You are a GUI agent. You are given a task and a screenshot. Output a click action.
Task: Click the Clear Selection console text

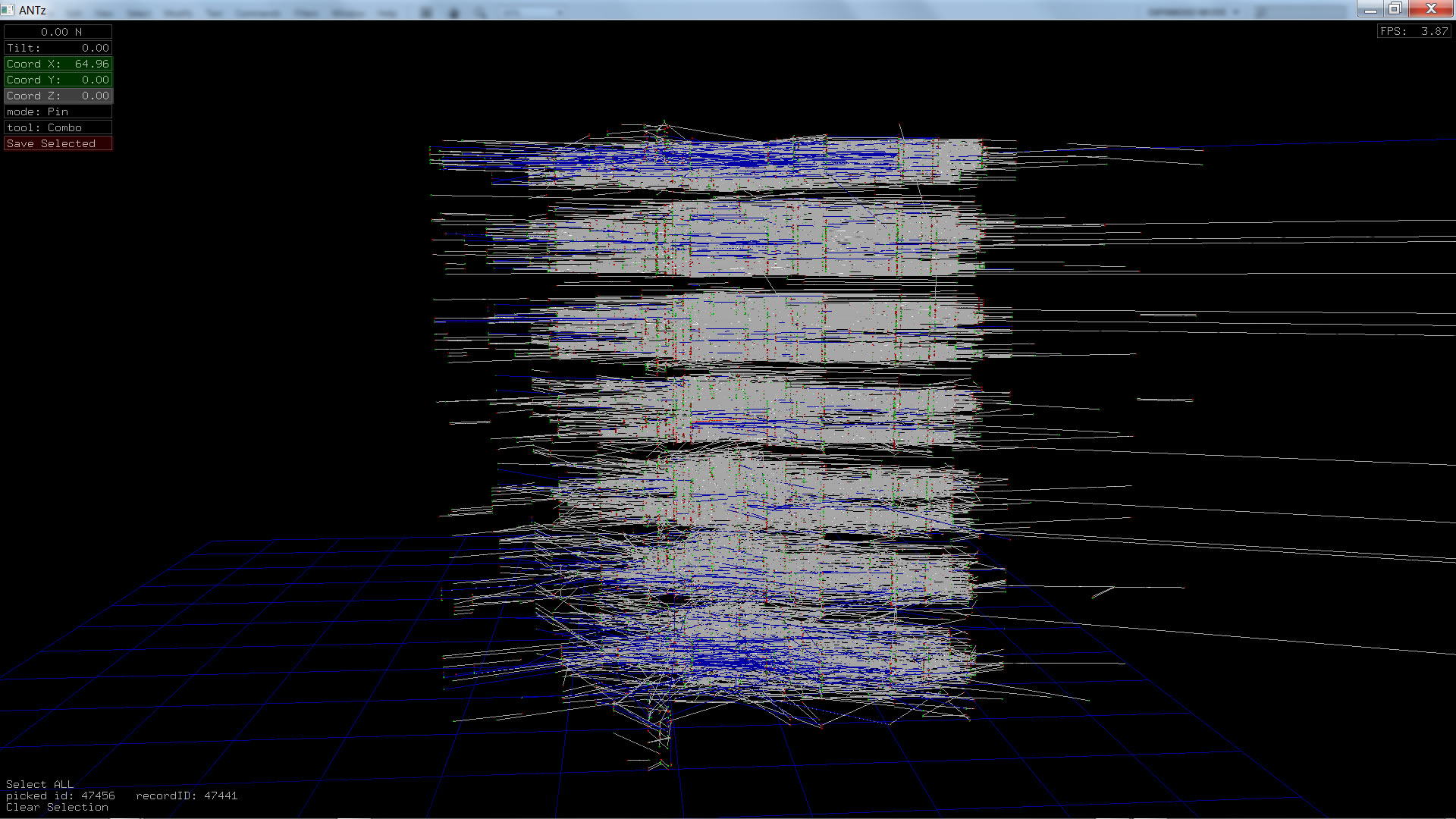pyautogui.click(x=57, y=807)
